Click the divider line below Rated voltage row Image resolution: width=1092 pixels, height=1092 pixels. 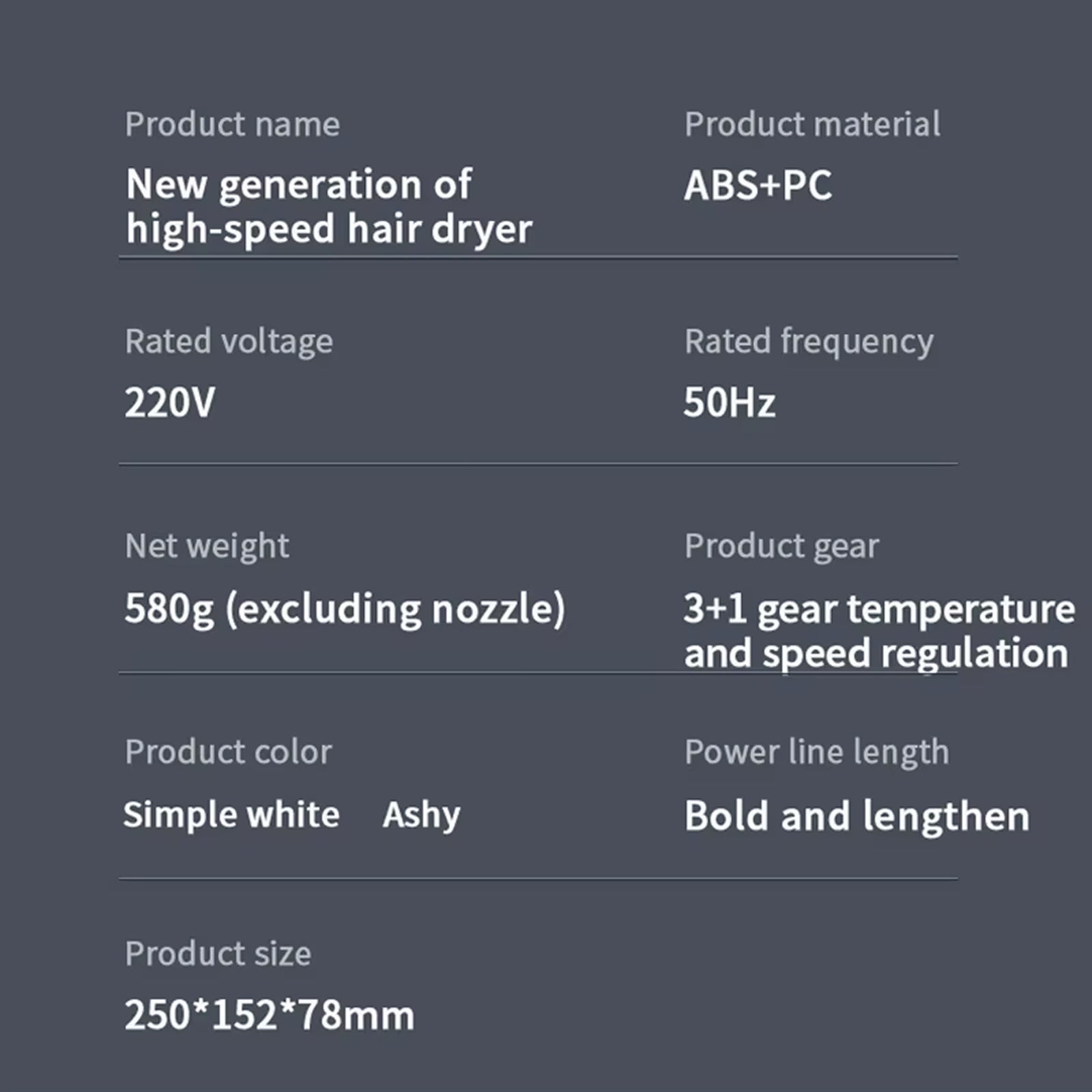coord(538,464)
